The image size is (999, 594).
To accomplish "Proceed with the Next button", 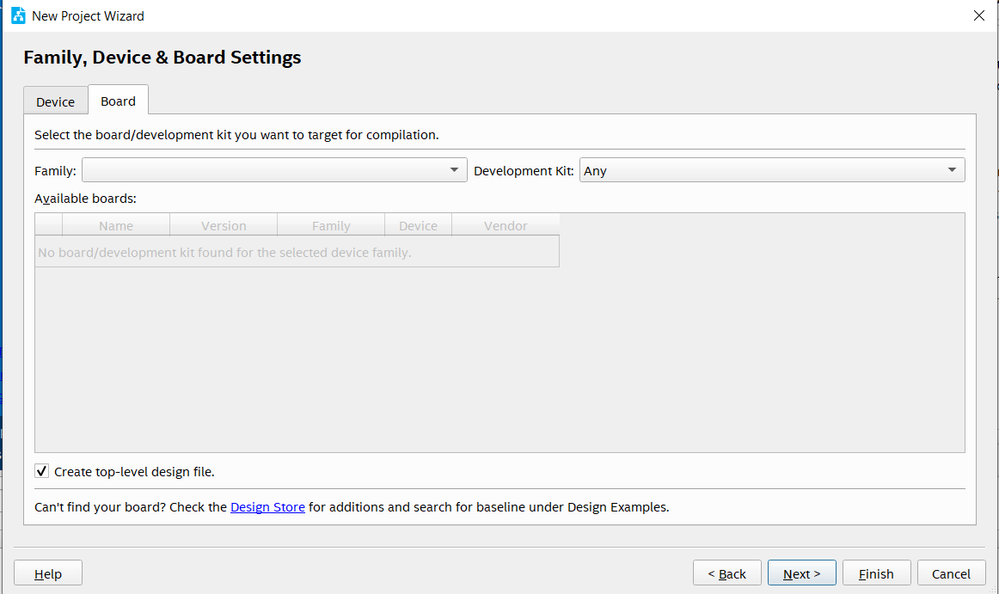I will 802,573.
